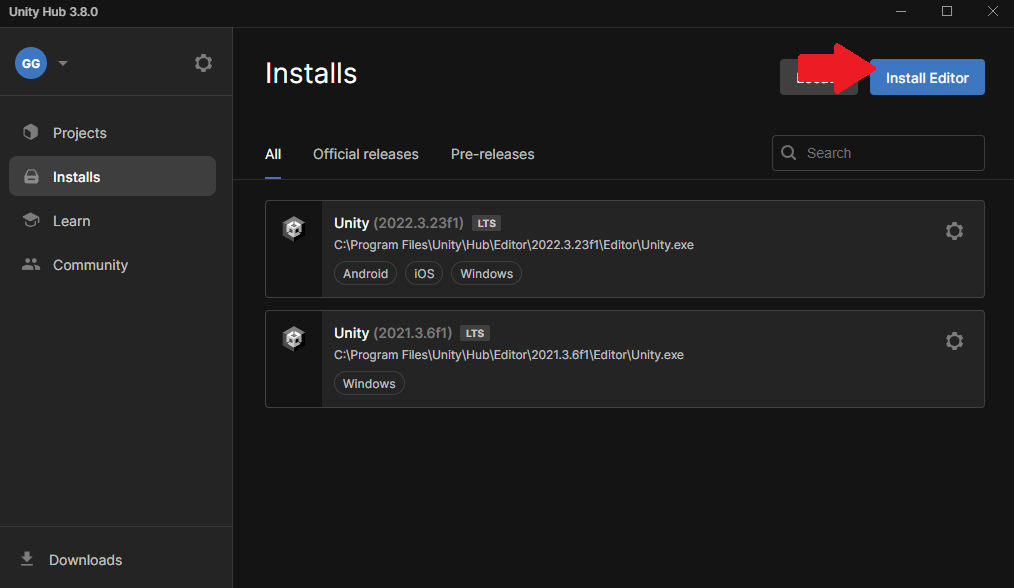Click the Downloads arrow icon
The image size is (1014, 588).
27,559
